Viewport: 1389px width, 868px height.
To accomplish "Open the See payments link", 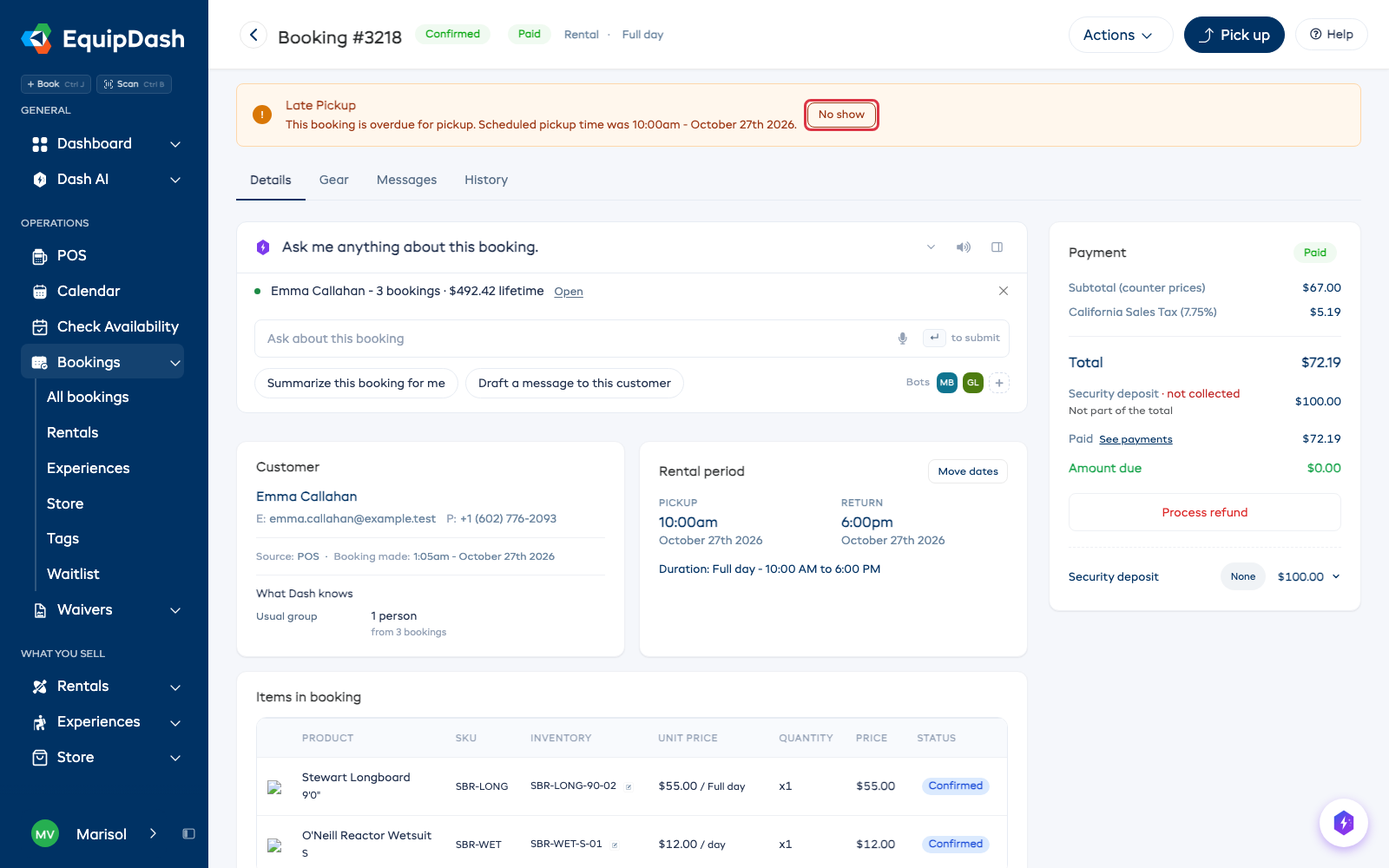I will (1136, 439).
